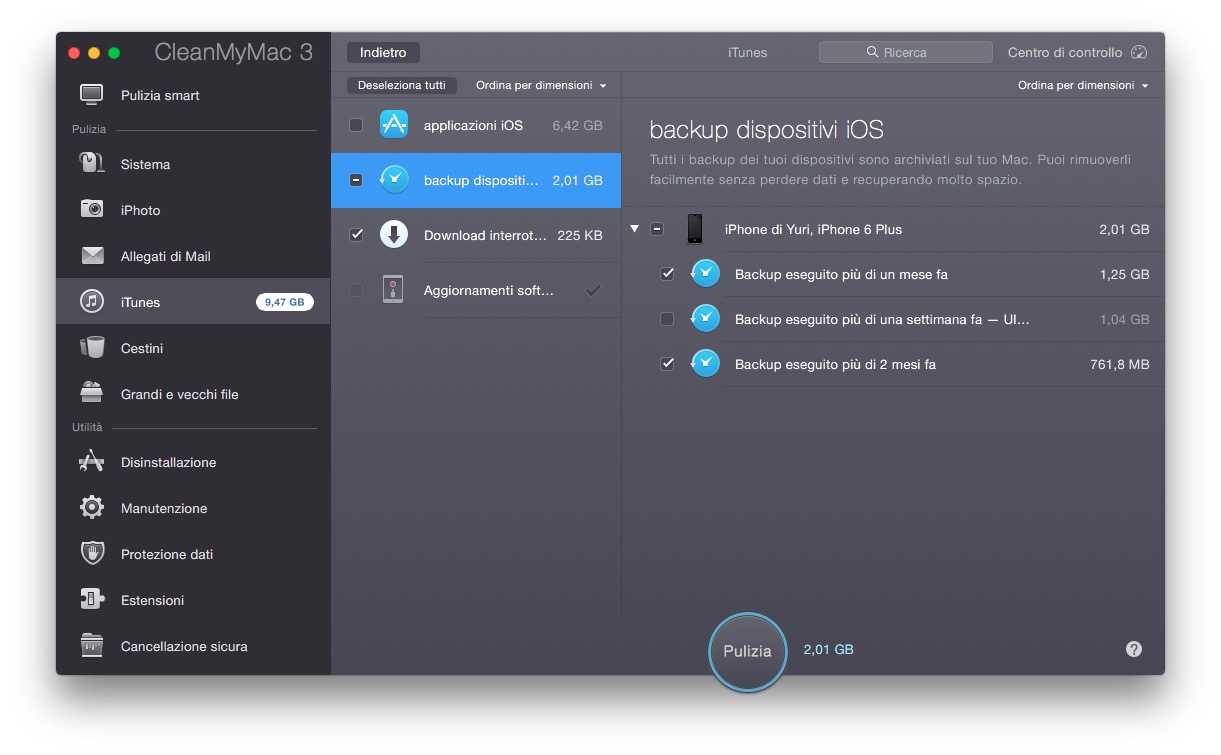The height and width of the screenshot is (755, 1221).
Task: Open the help question mark icon
Action: [1134, 649]
